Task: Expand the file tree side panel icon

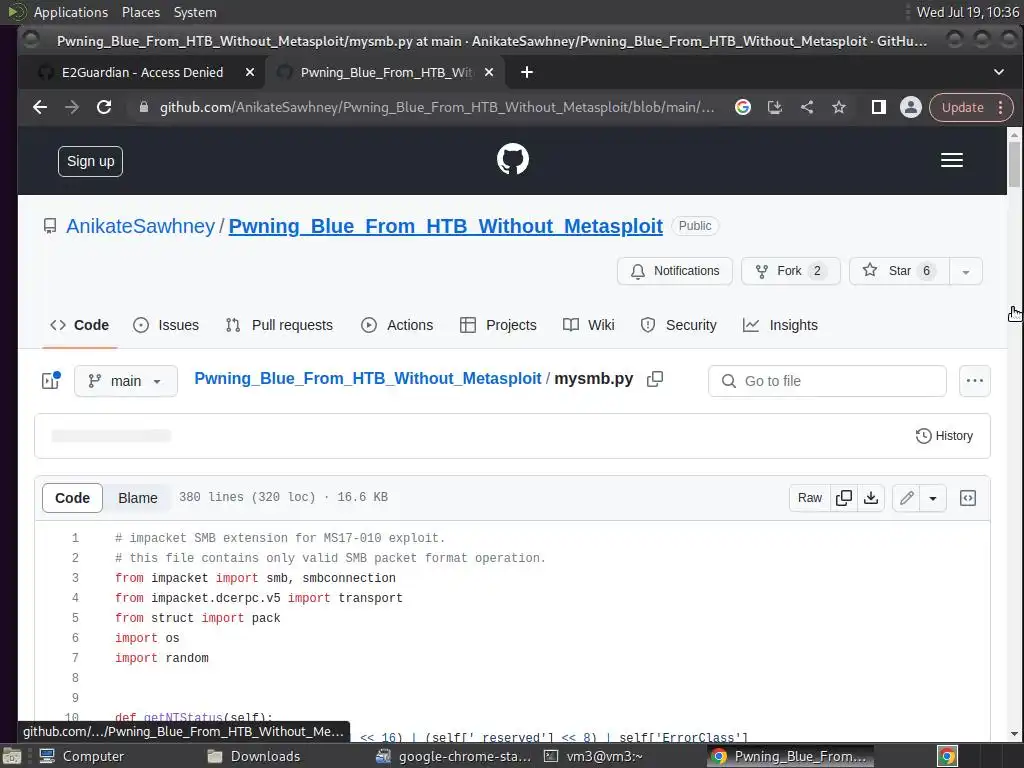Action: coord(51,381)
